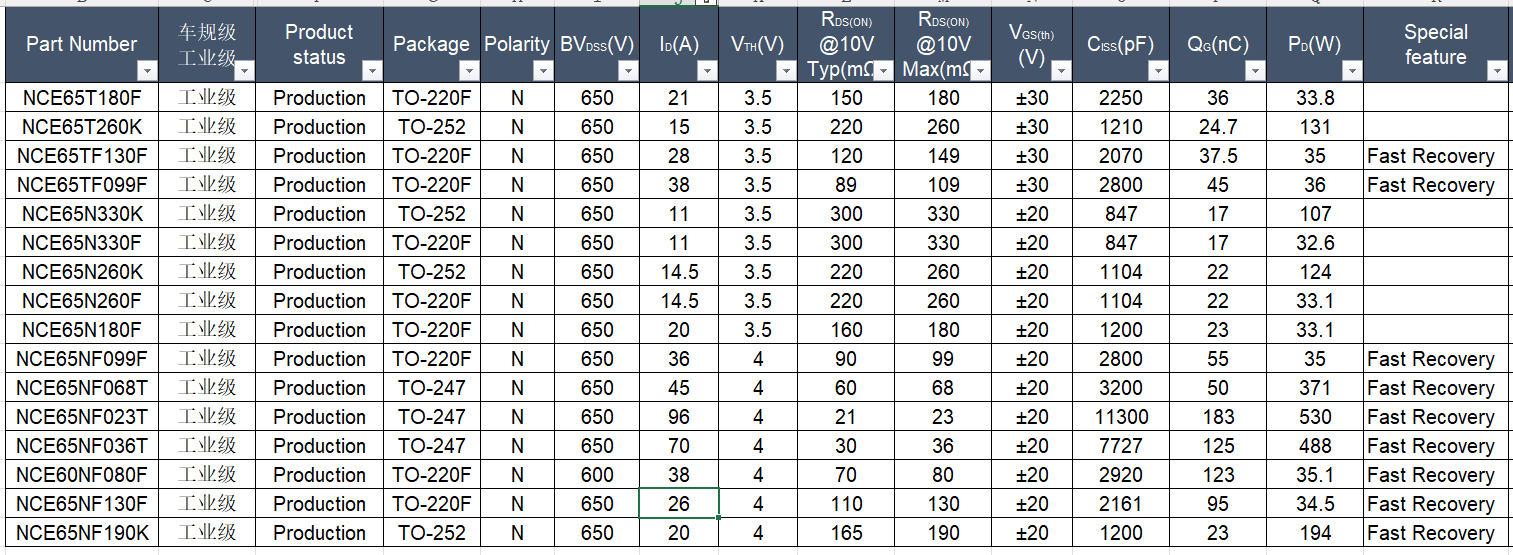Open the RDS(ON) Typ column filter dropdown
Viewport: 1513px width, 555px height.
(x=883, y=71)
